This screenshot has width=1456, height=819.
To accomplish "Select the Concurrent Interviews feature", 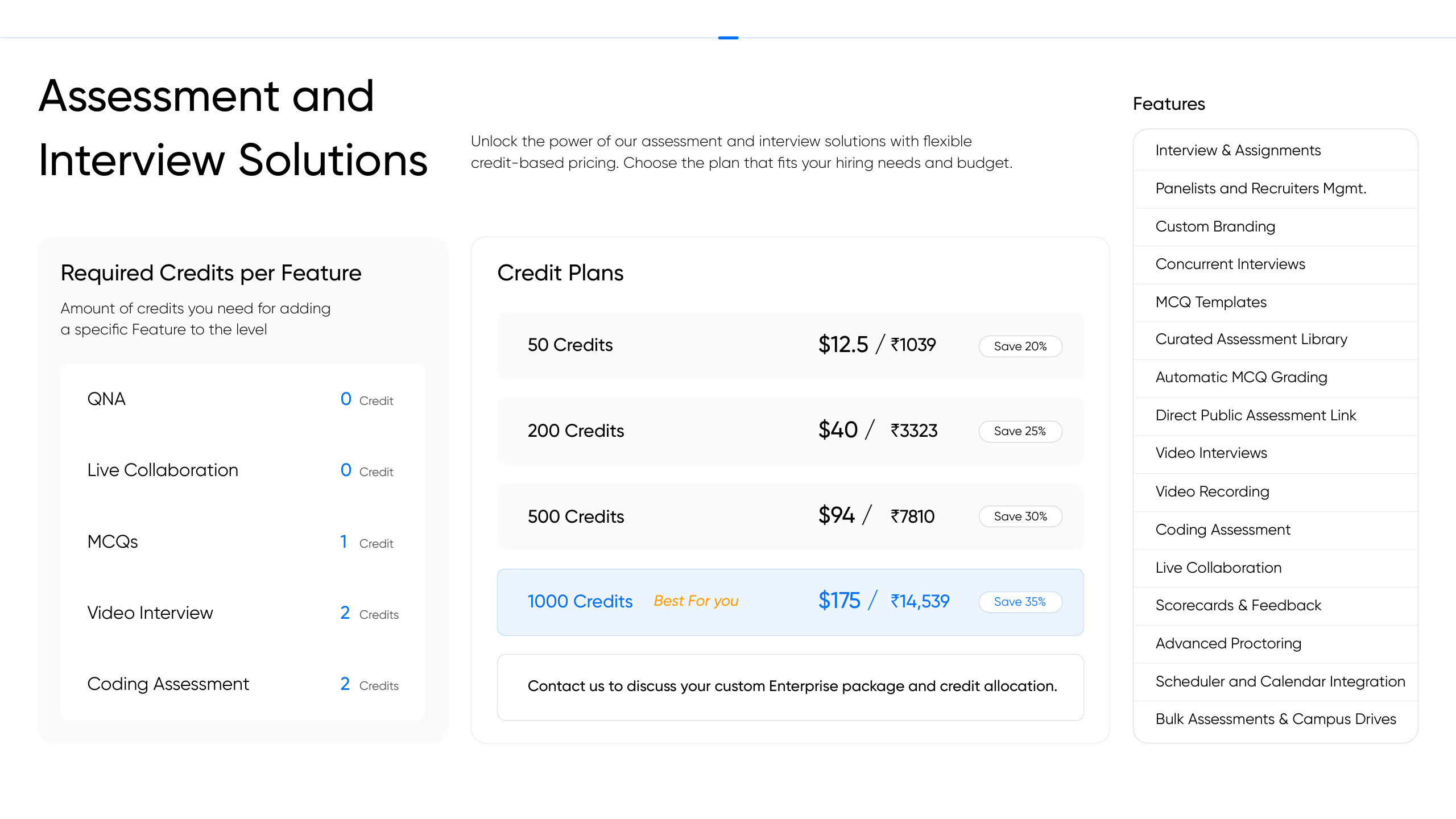I will (x=1275, y=264).
